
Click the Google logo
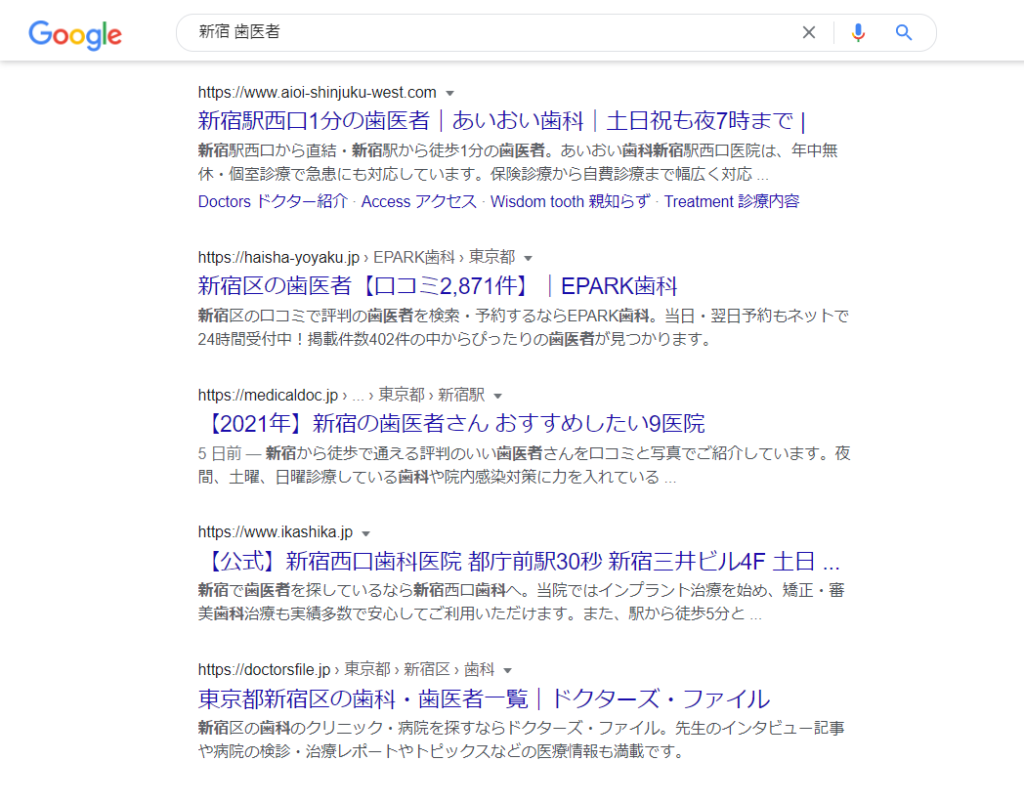(75, 34)
